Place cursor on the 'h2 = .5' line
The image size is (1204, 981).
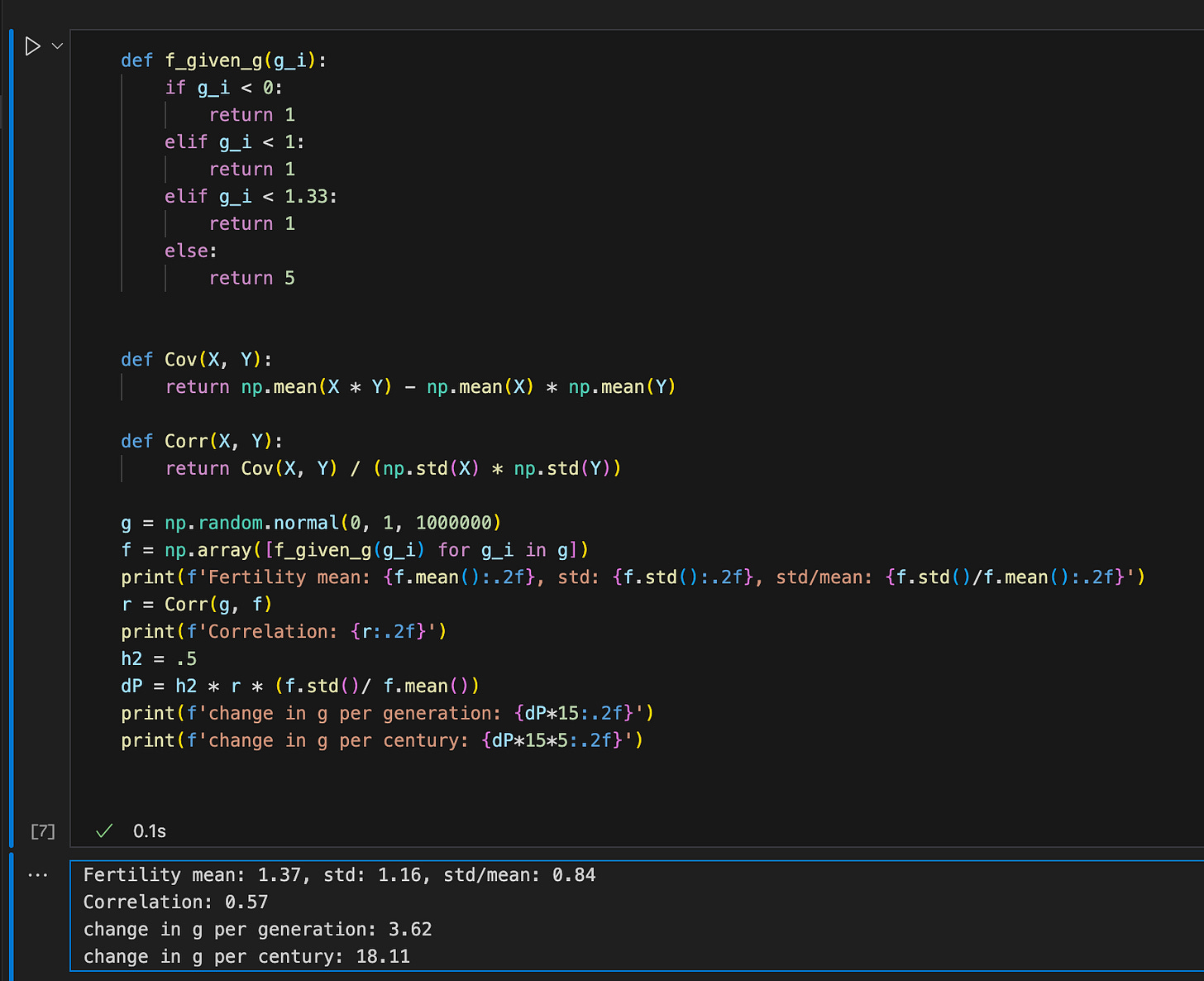[x=159, y=658]
